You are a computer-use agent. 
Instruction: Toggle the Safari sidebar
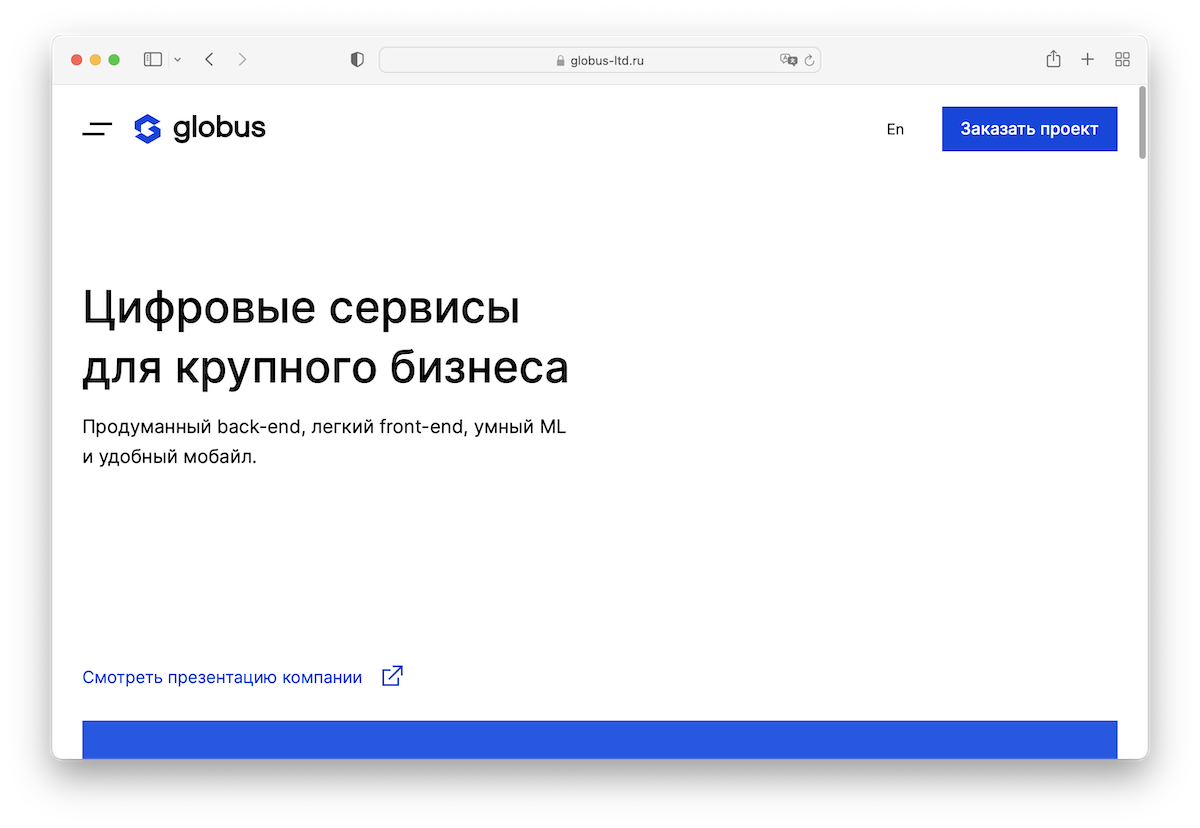pos(153,60)
